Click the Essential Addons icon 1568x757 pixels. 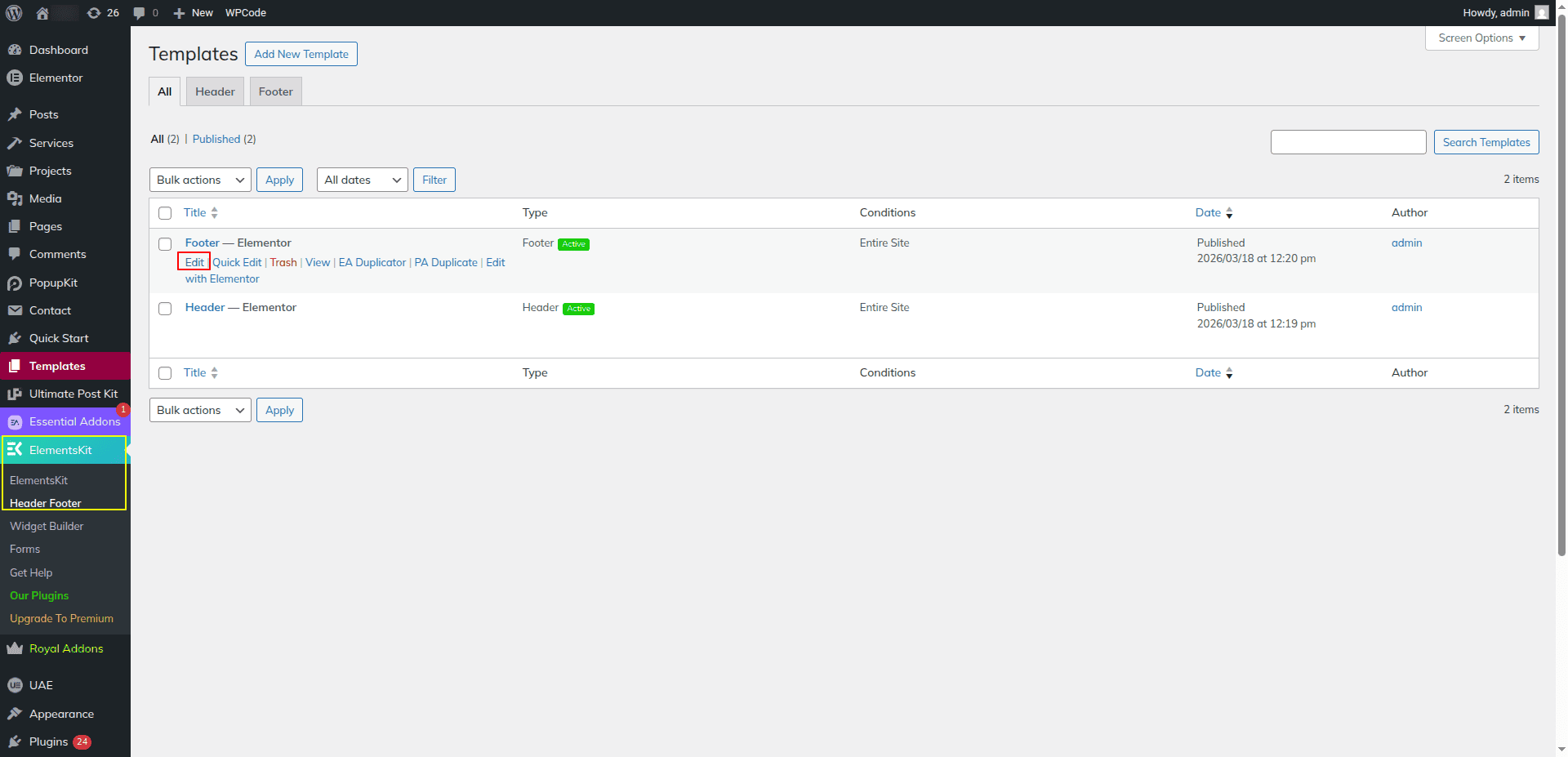15,421
